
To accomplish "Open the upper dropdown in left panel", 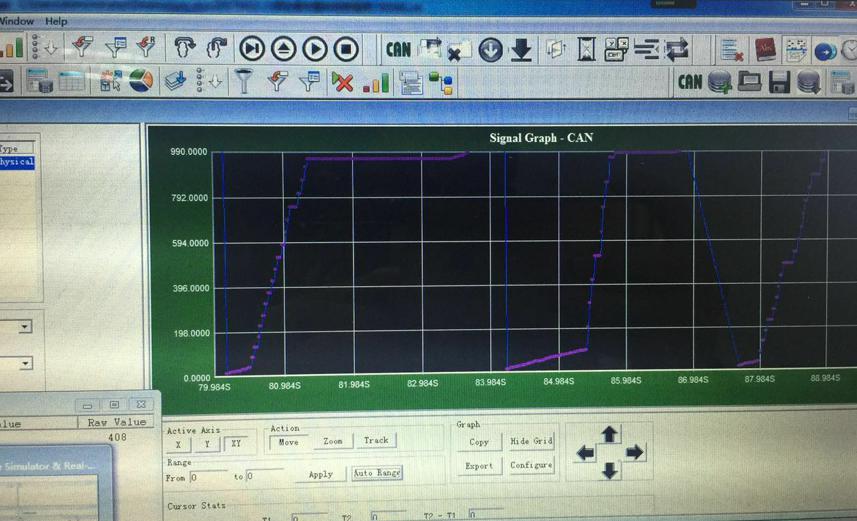I will 25,327.
